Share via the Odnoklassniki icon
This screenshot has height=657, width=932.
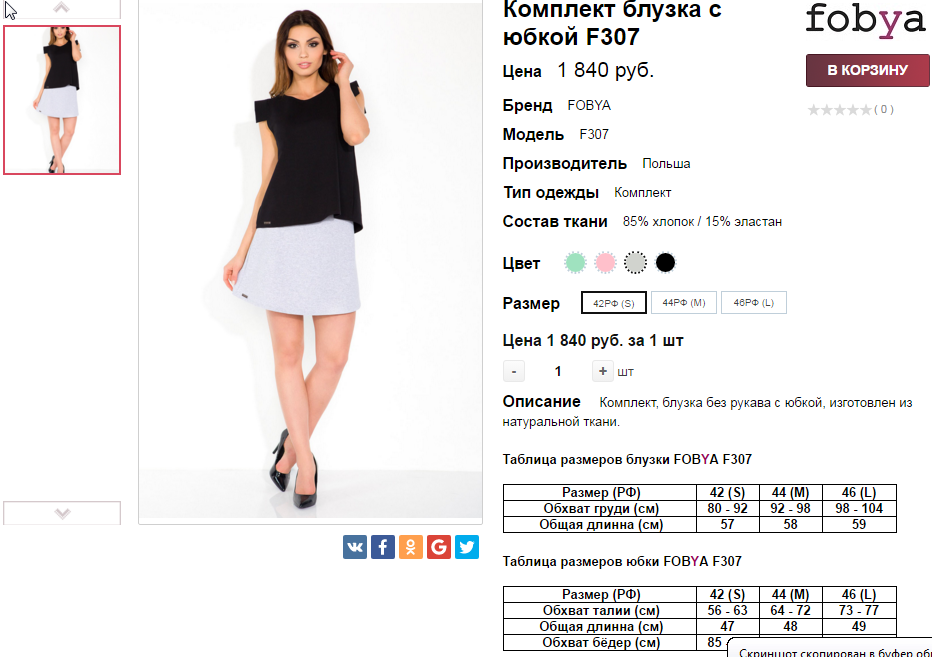point(411,547)
